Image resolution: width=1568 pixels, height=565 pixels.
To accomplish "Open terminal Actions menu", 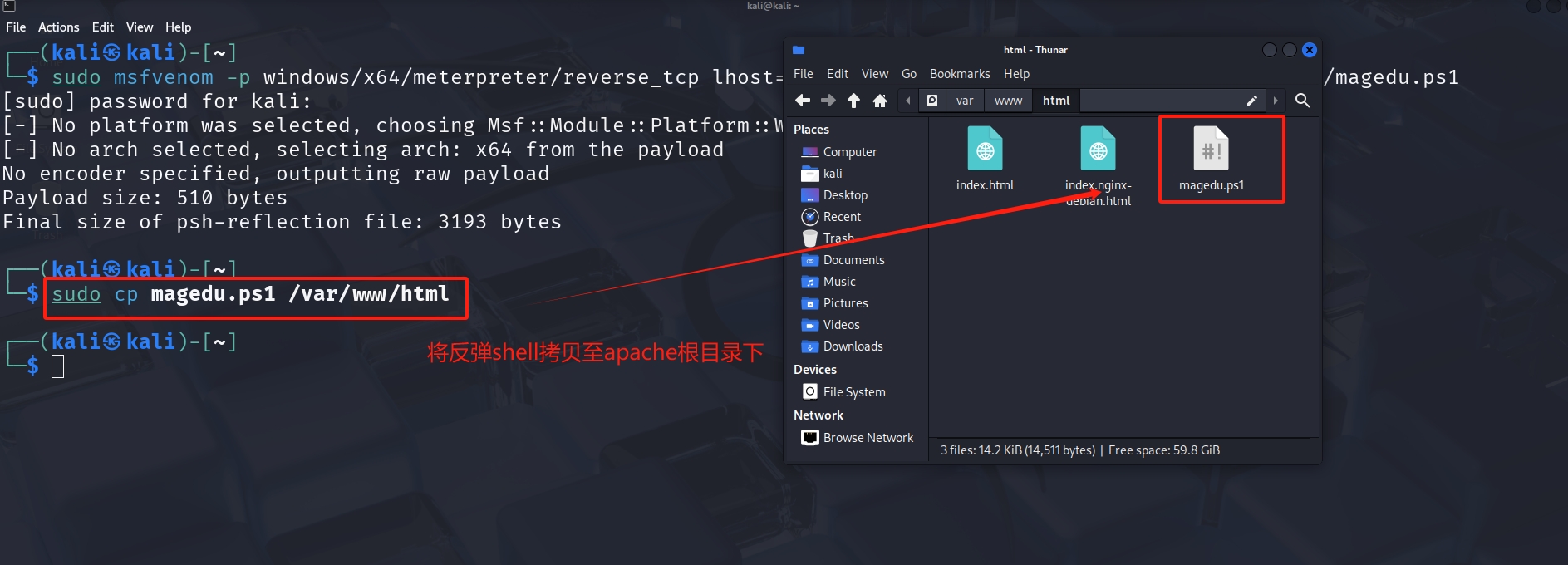I will point(59,27).
